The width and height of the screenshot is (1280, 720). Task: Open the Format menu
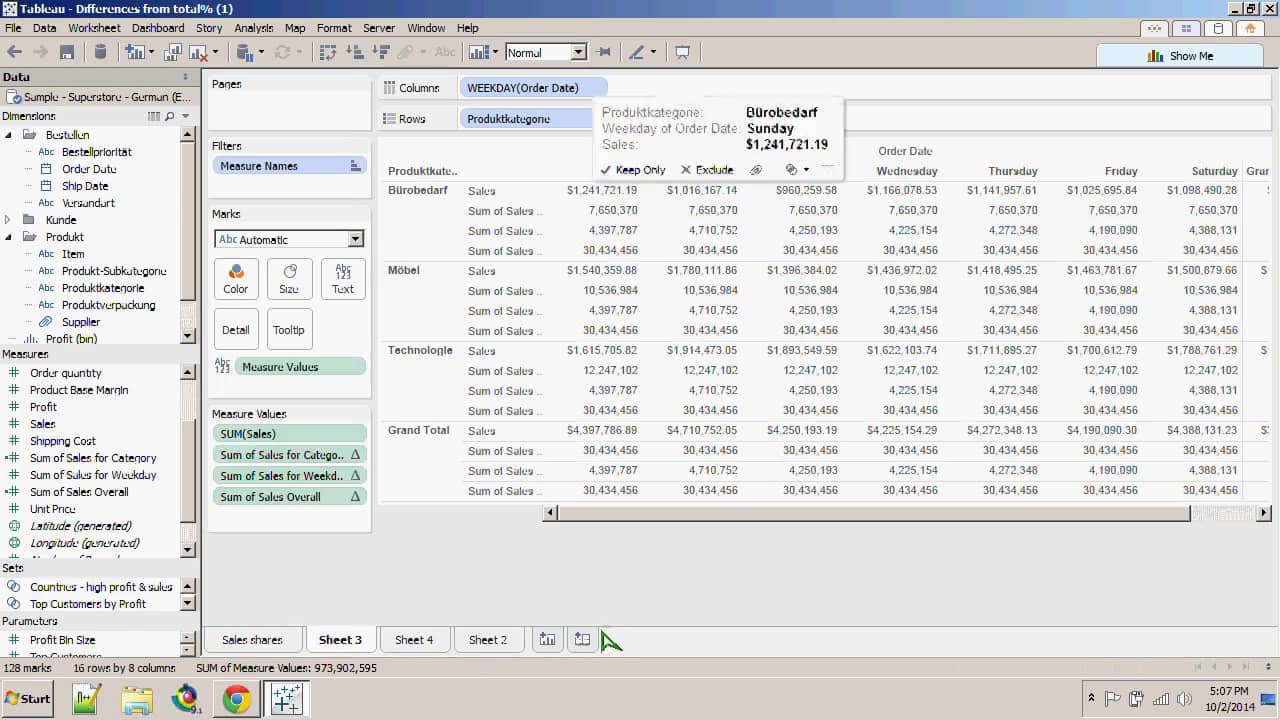tap(334, 28)
